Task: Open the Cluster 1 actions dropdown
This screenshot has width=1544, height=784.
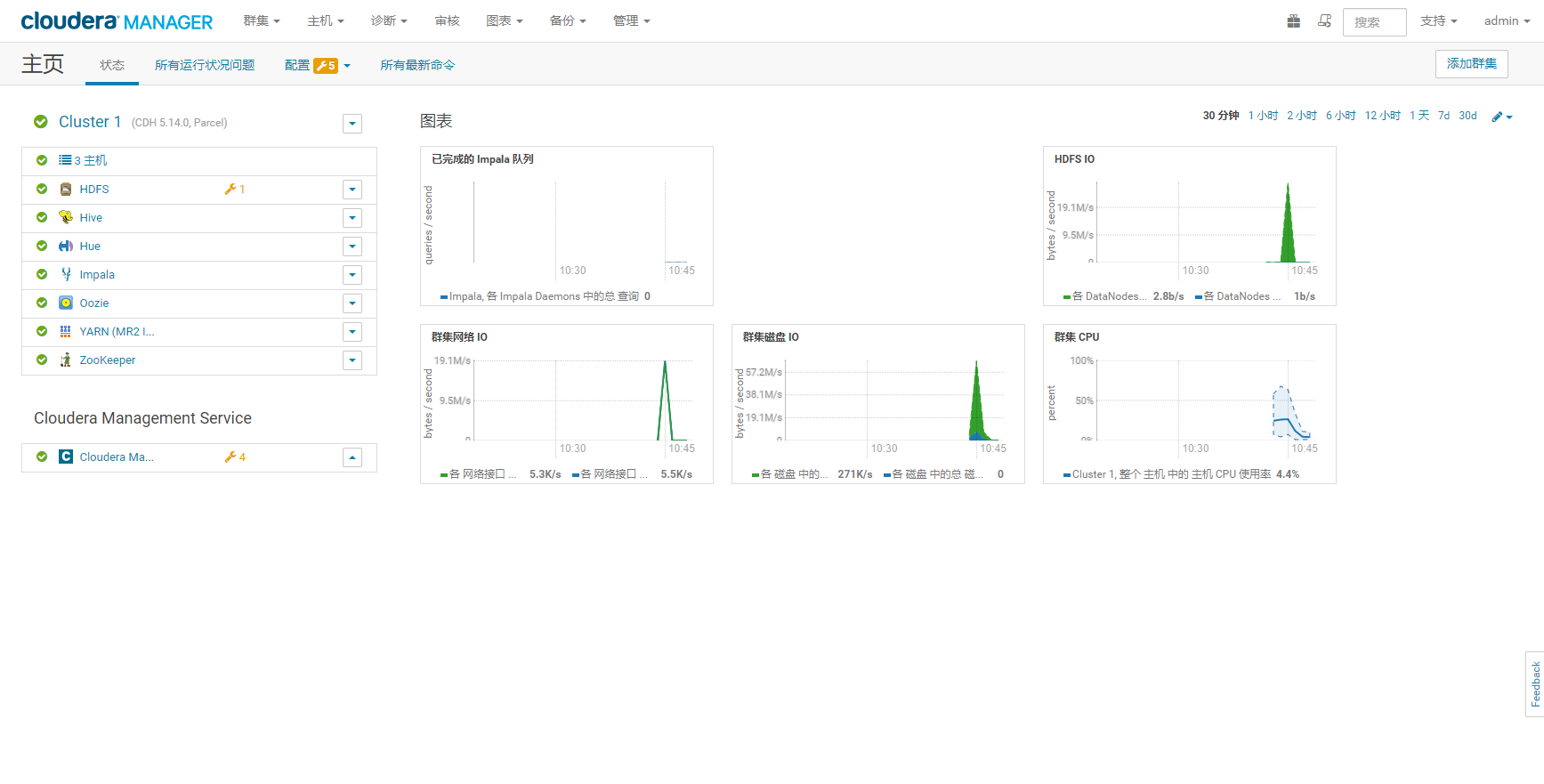Action: tap(352, 124)
